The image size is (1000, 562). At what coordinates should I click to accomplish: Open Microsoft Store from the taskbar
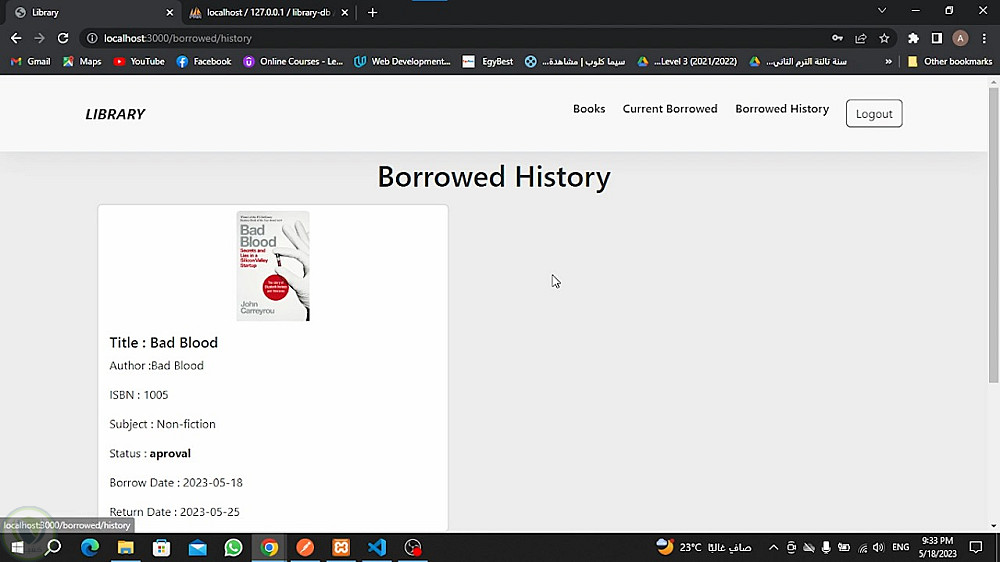click(x=161, y=547)
